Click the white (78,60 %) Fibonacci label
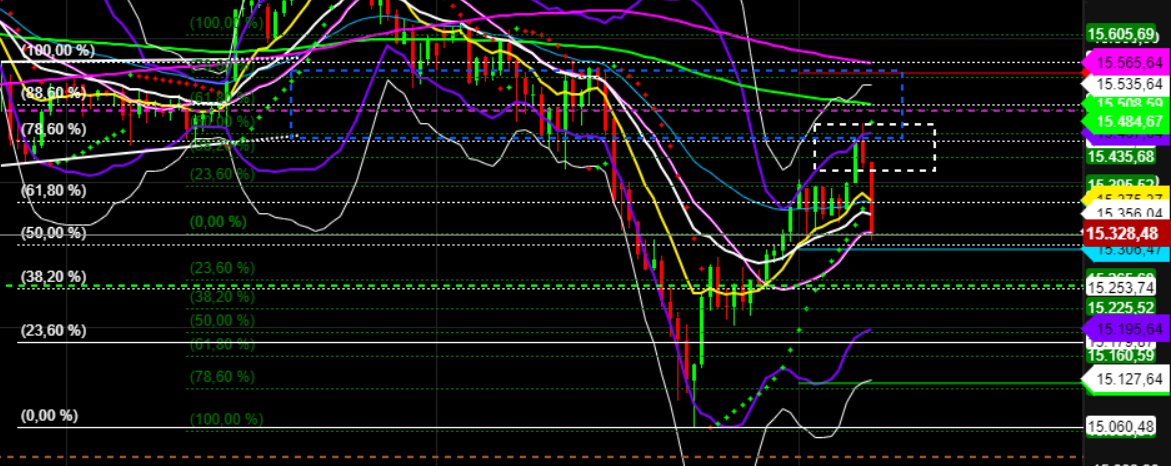Image resolution: width=1171 pixels, height=466 pixels. 55,129
